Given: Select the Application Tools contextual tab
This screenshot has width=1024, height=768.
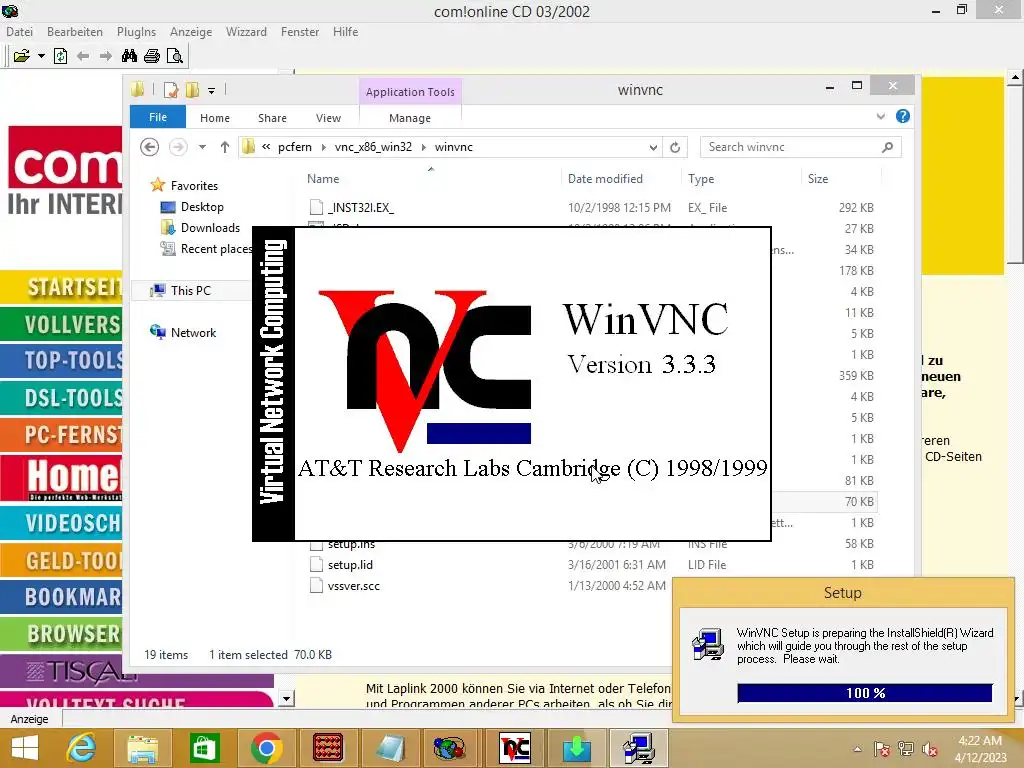Looking at the screenshot, I should coord(410,92).
